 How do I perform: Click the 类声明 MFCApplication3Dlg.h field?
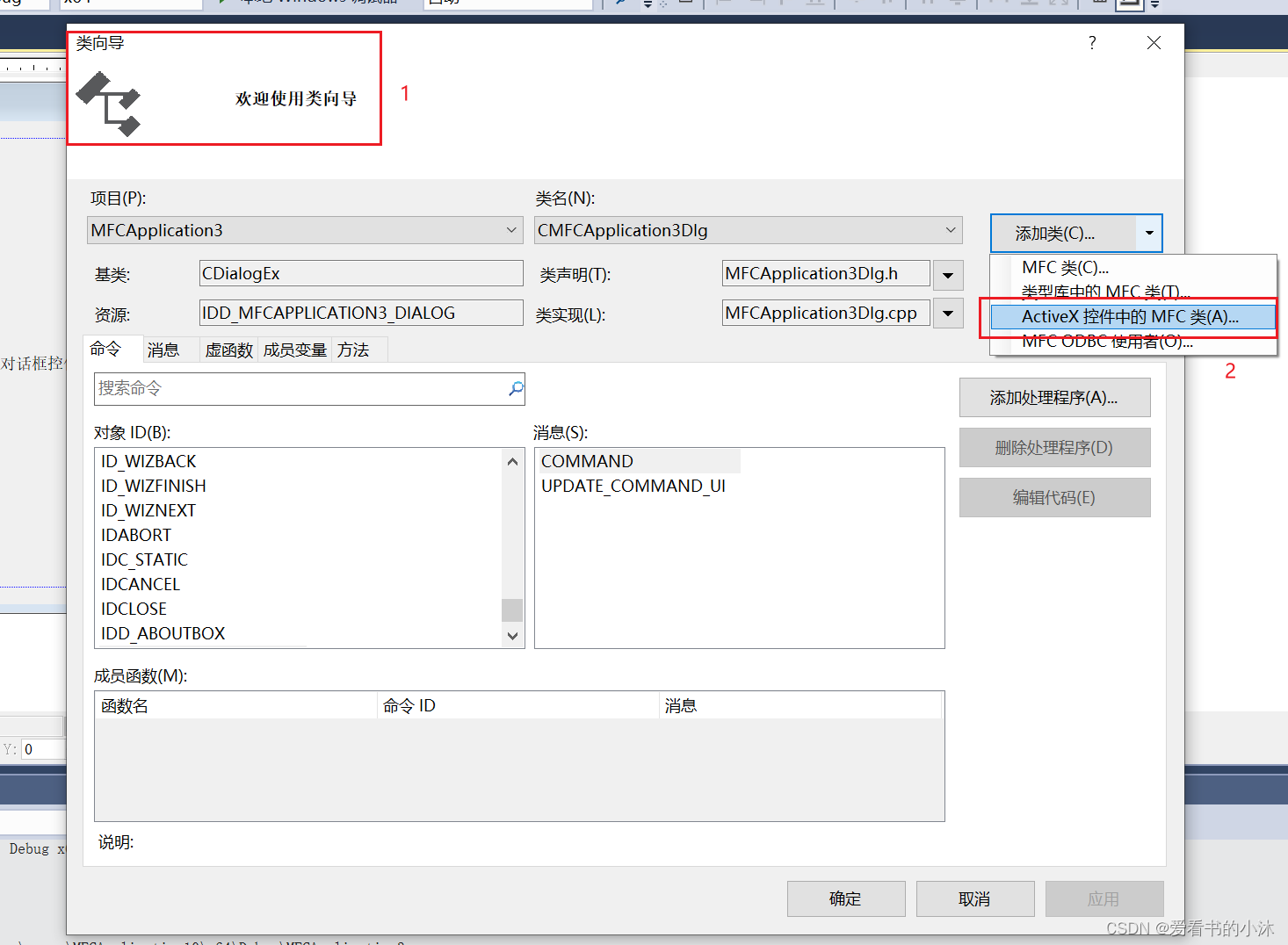click(x=826, y=273)
